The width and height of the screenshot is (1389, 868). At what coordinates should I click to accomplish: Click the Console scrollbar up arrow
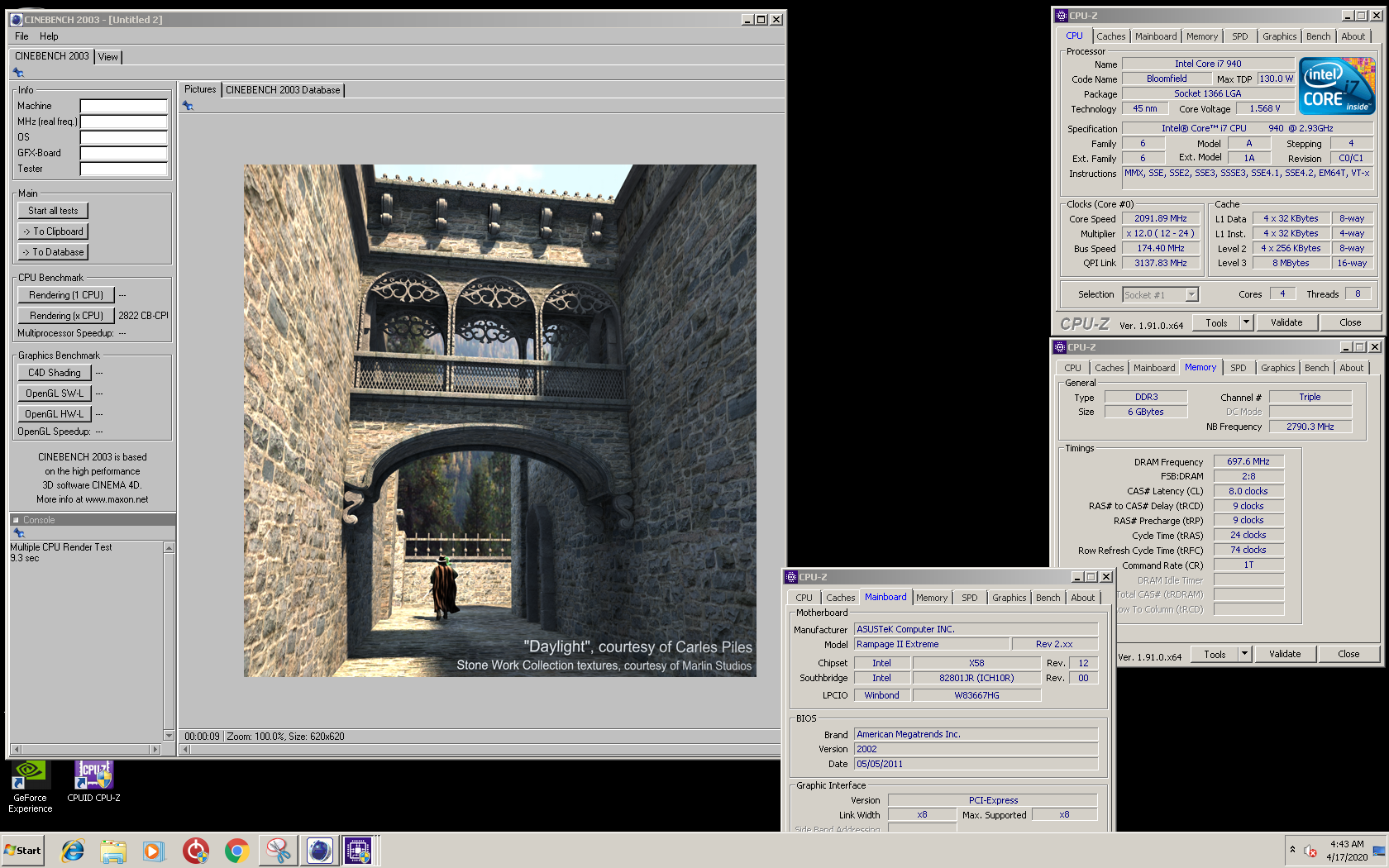(169, 548)
